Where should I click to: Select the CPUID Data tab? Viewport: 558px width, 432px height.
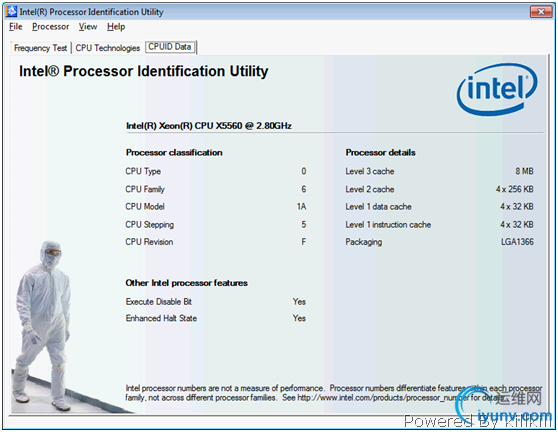click(170, 47)
